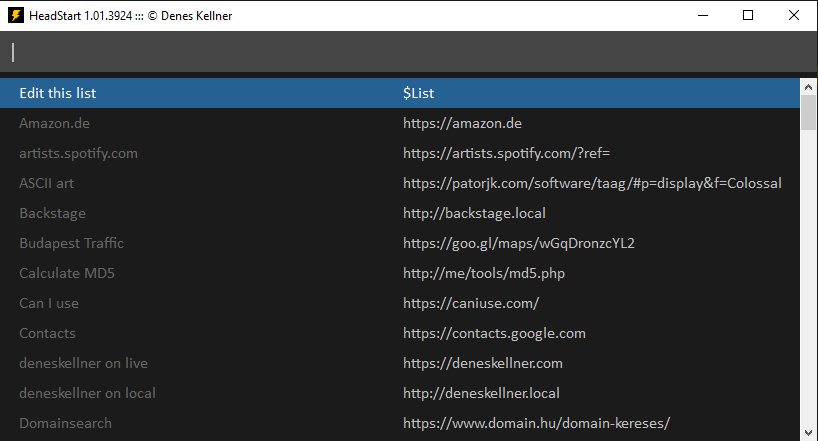The image size is (818, 441).
Task: Click the vertical scrollbar thumb
Action: pos(809,112)
